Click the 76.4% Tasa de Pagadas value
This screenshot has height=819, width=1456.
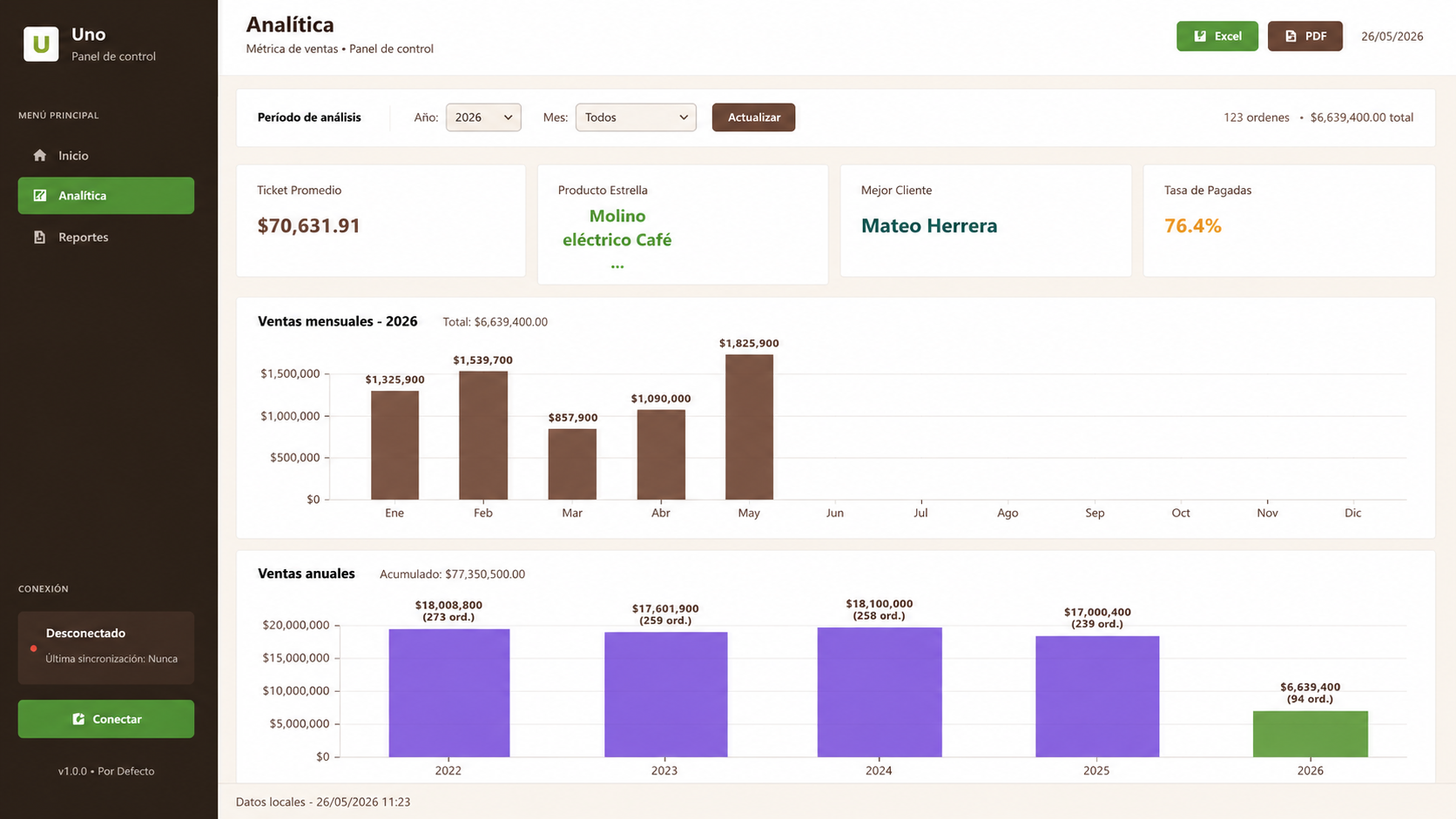[1193, 225]
